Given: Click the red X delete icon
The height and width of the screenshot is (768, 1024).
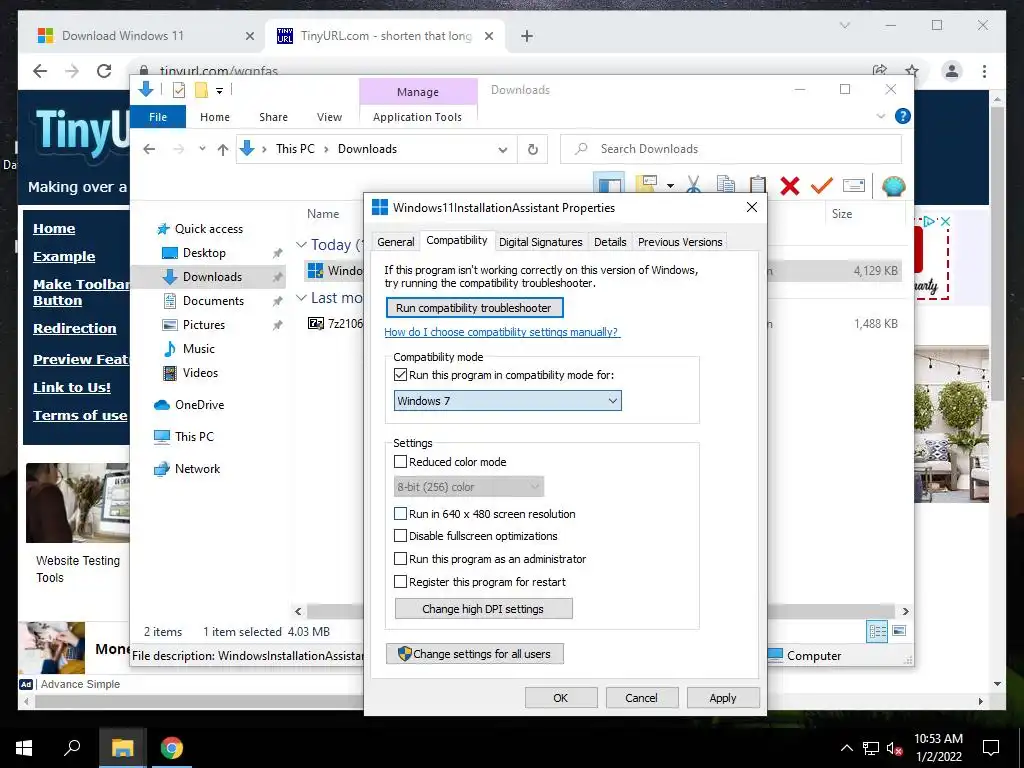Looking at the screenshot, I should (x=790, y=186).
